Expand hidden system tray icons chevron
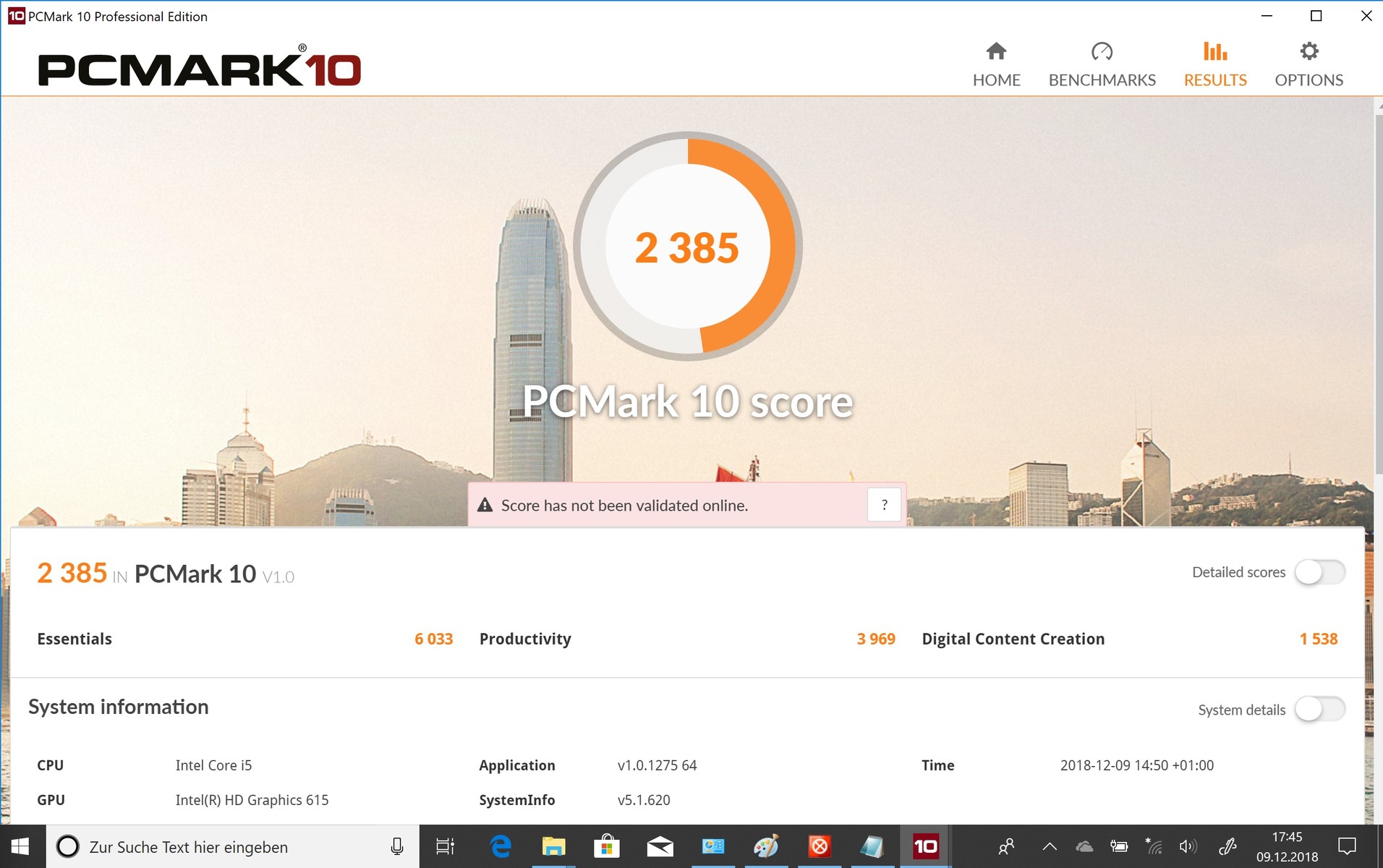 (x=1049, y=846)
